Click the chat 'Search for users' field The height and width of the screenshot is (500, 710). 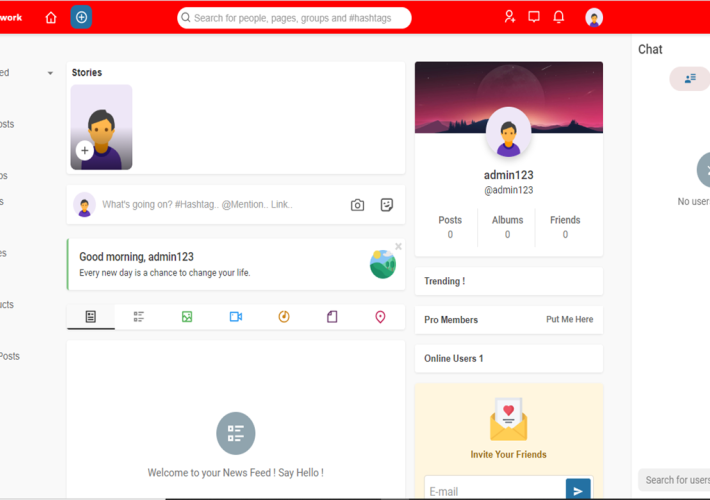675,480
